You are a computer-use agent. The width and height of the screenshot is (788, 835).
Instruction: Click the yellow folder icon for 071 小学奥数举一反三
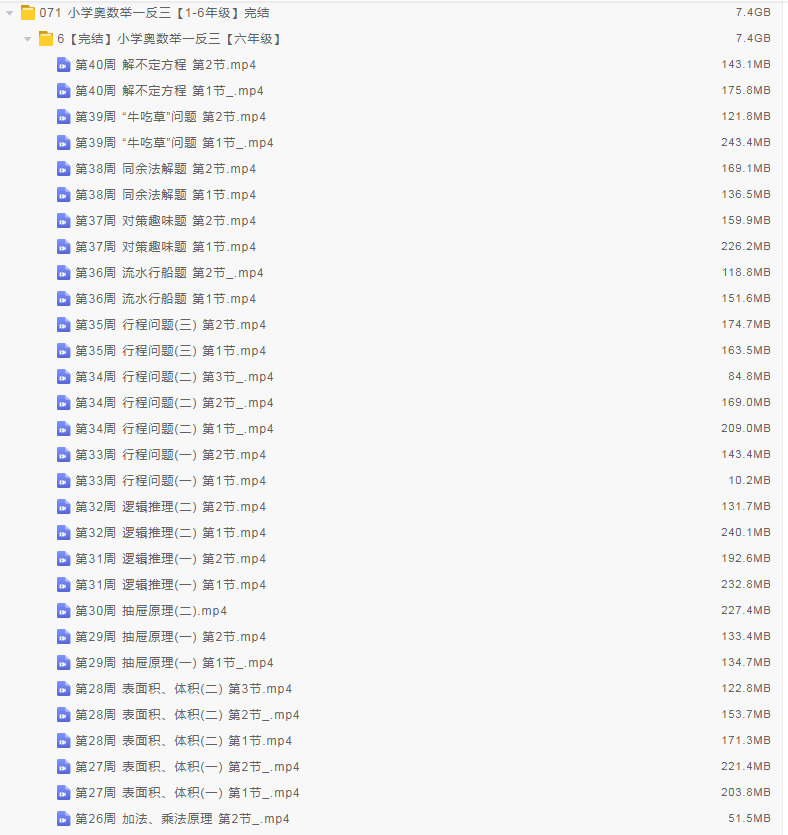pos(28,13)
